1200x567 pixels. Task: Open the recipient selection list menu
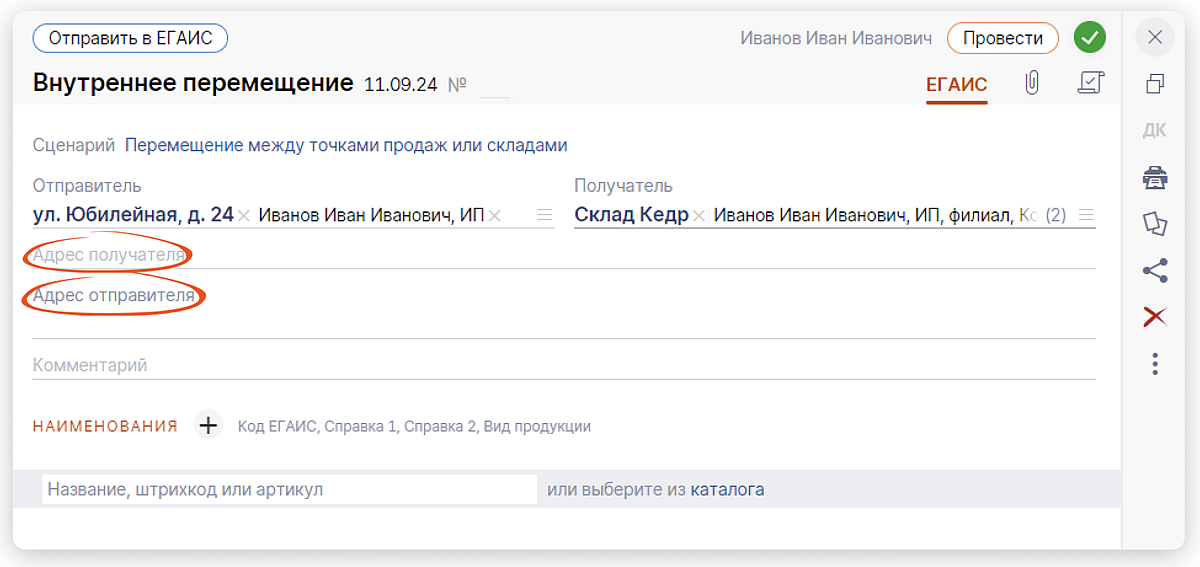(1086, 215)
